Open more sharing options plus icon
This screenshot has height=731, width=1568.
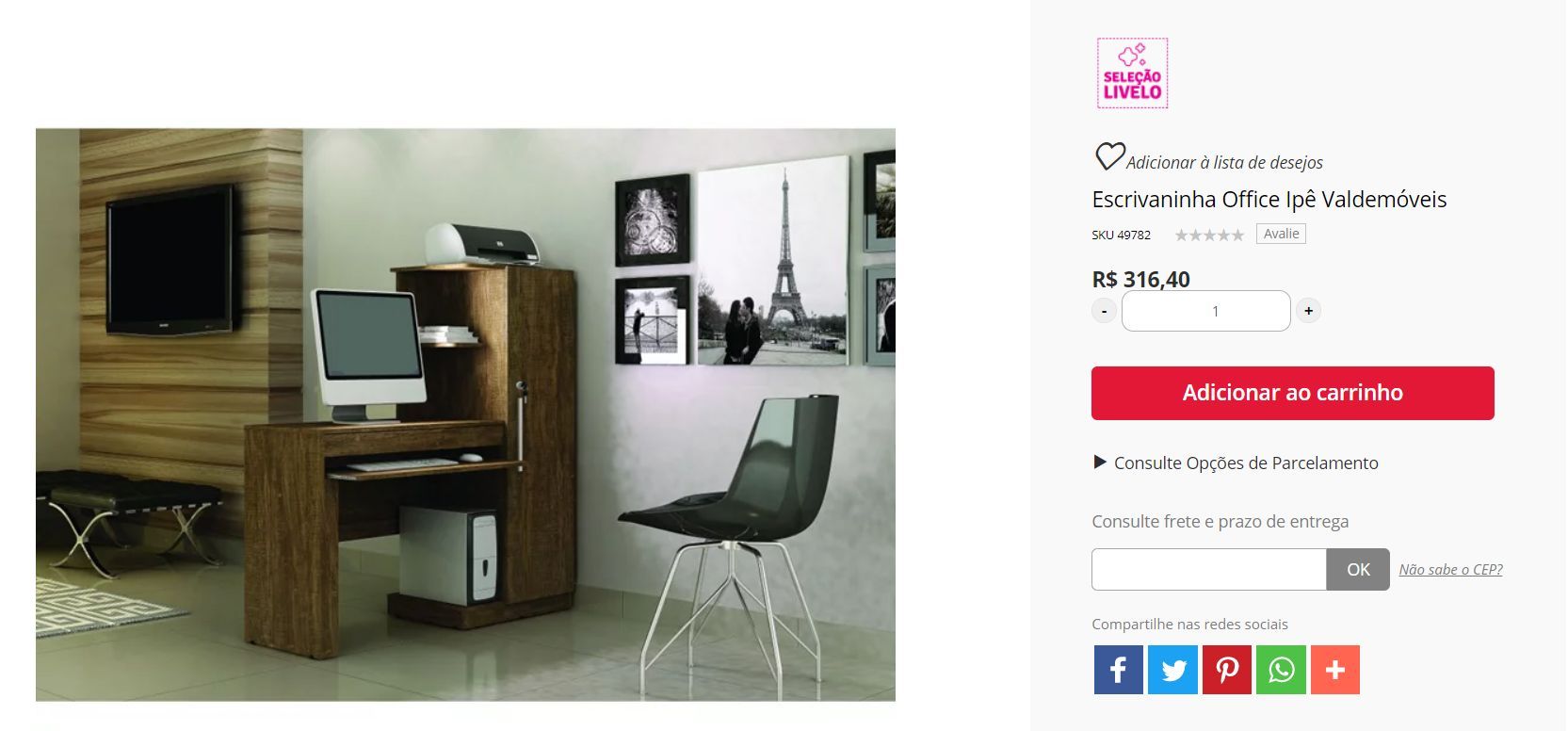pyautogui.click(x=1334, y=670)
